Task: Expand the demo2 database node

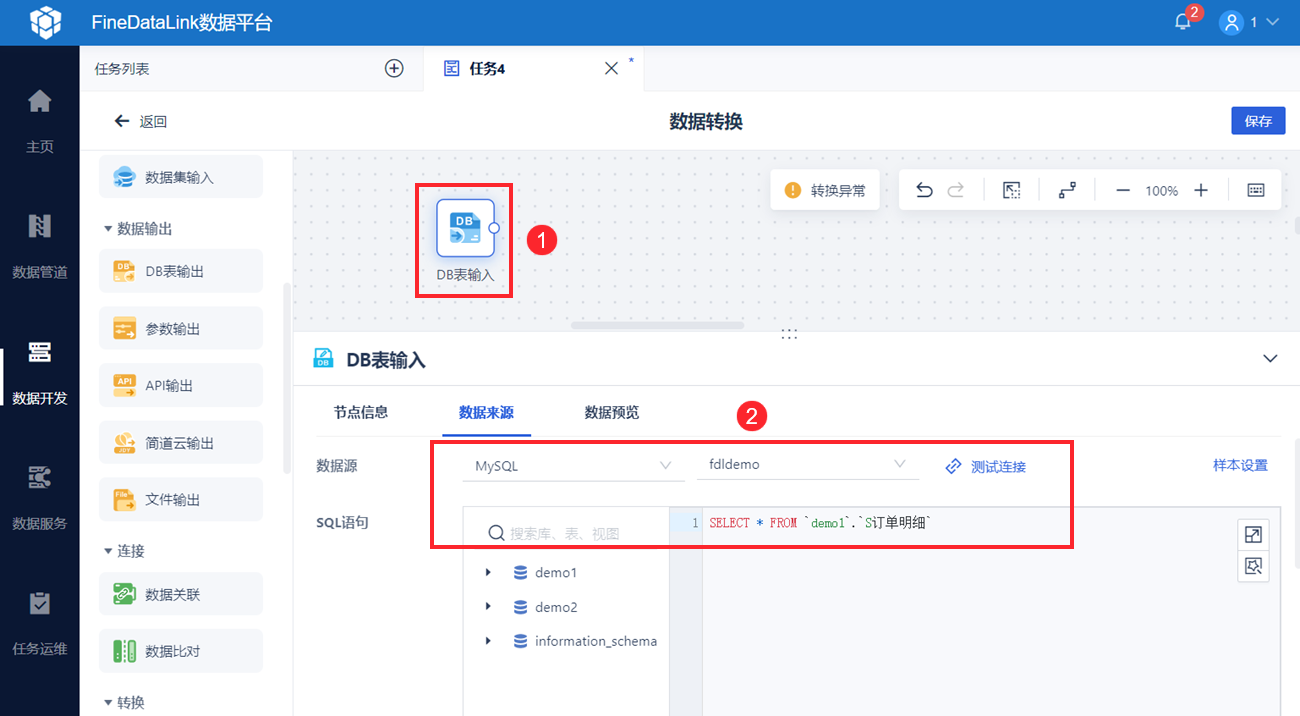Action: click(488, 606)
